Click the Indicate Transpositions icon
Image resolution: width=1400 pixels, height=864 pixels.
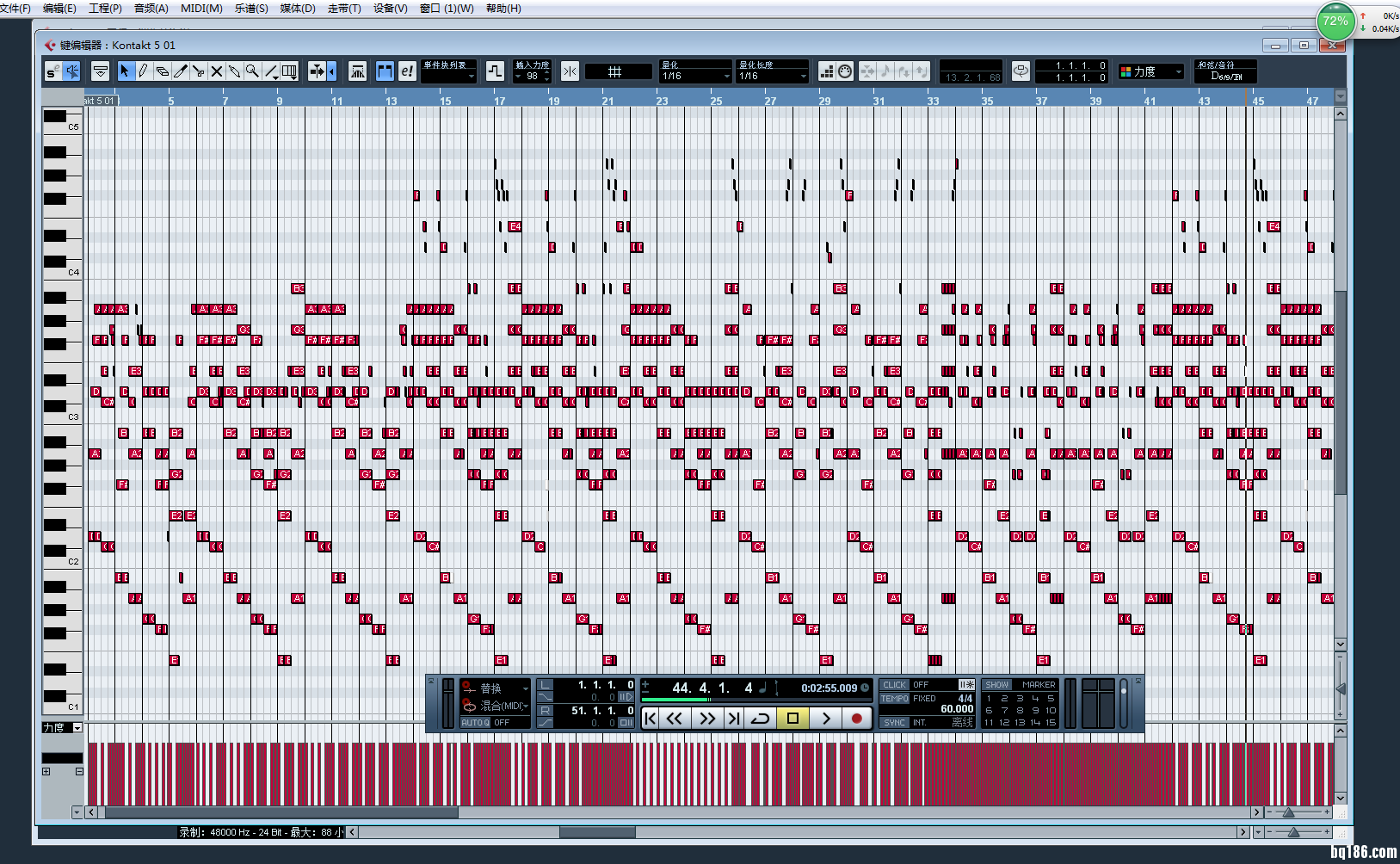pyautogui.click(x=495, y=71)
